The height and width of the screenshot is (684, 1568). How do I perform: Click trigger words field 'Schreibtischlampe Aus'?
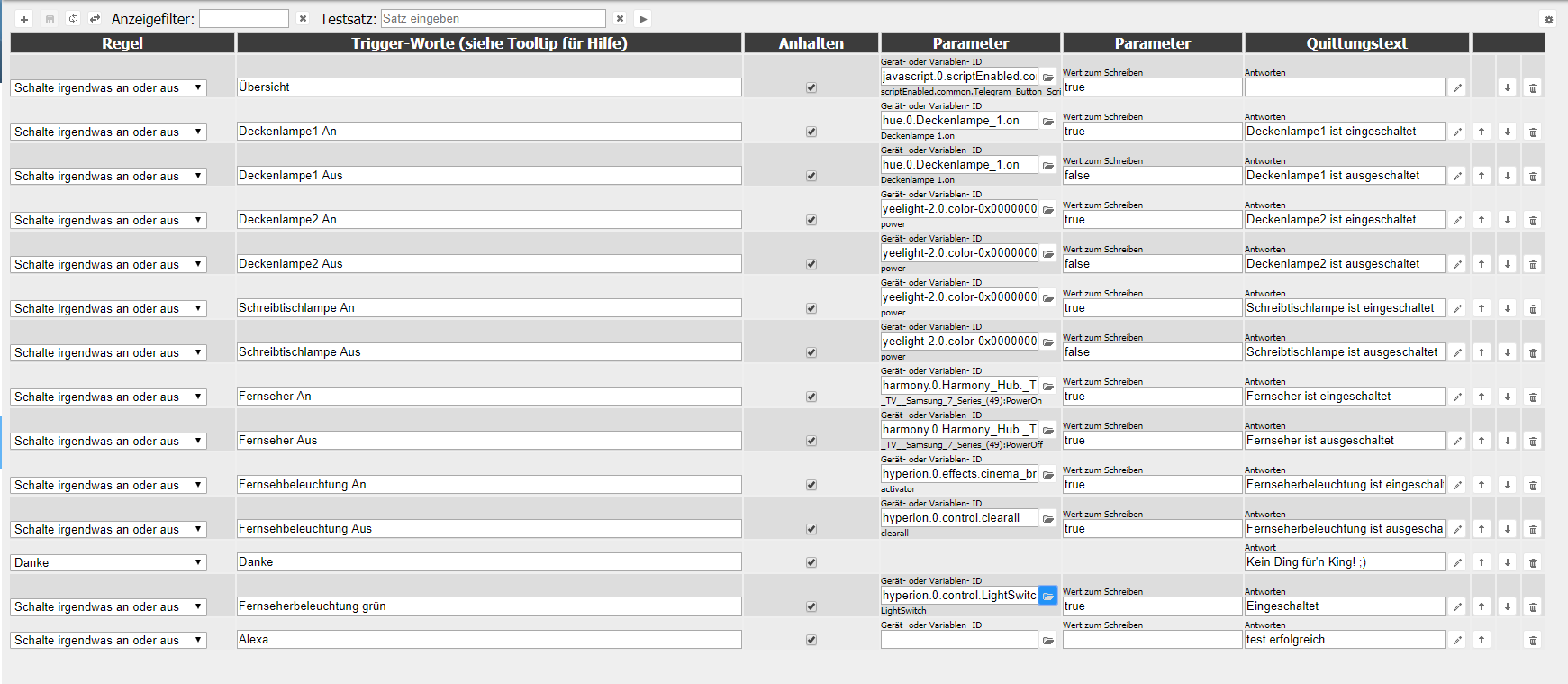point(489,352)
